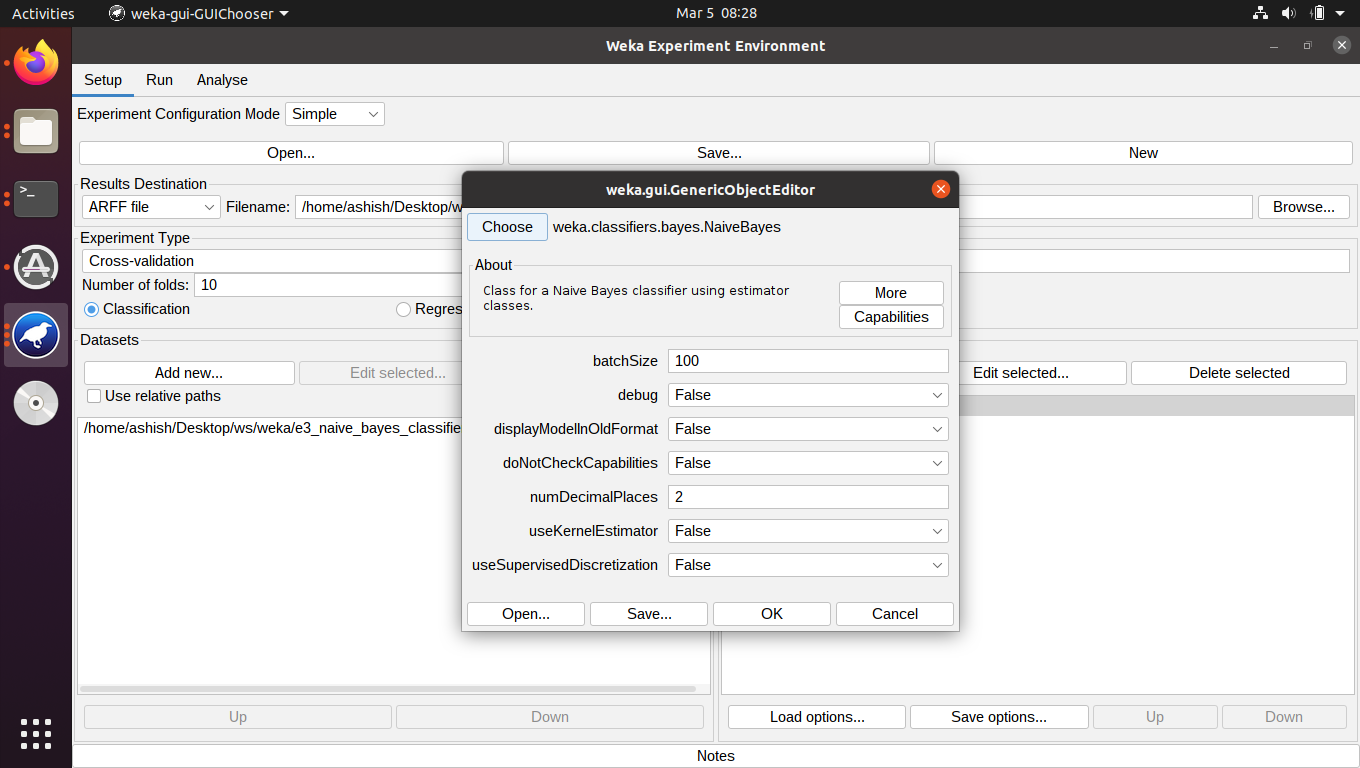
Task: Click Browse... for results destination
Action: point(1304,207)
